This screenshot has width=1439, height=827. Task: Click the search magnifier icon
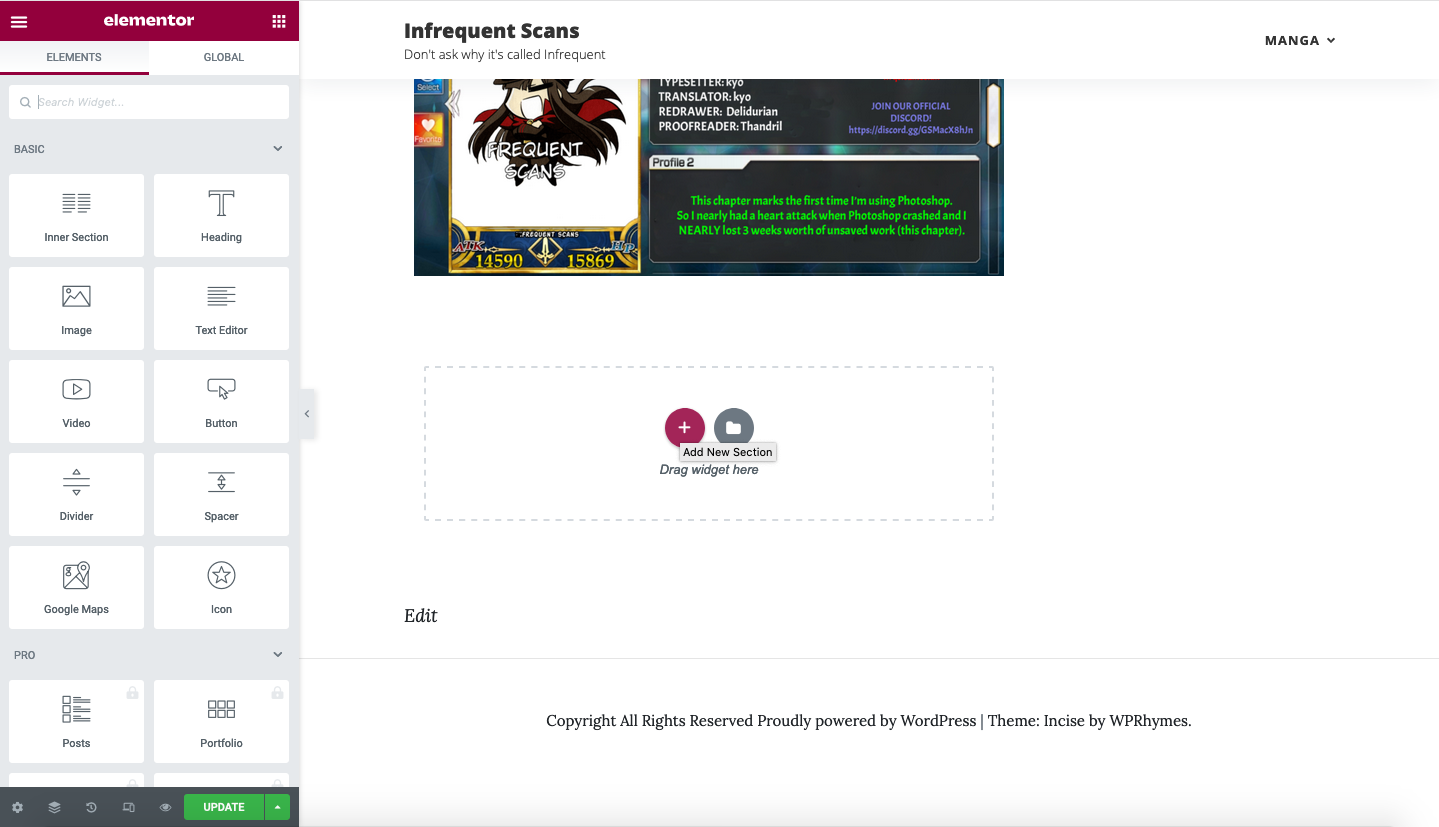25,102
